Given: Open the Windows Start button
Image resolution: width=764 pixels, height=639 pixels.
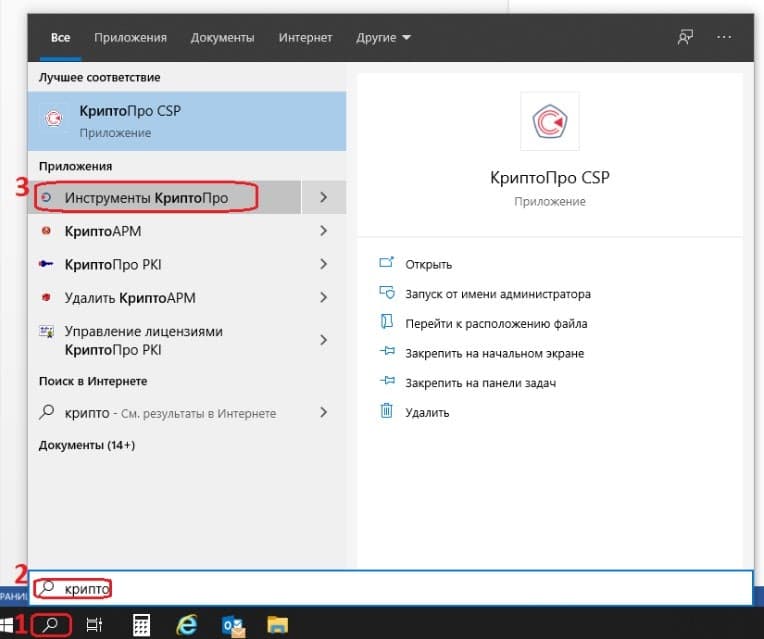Looking at the screenshot, I should 6,625.
